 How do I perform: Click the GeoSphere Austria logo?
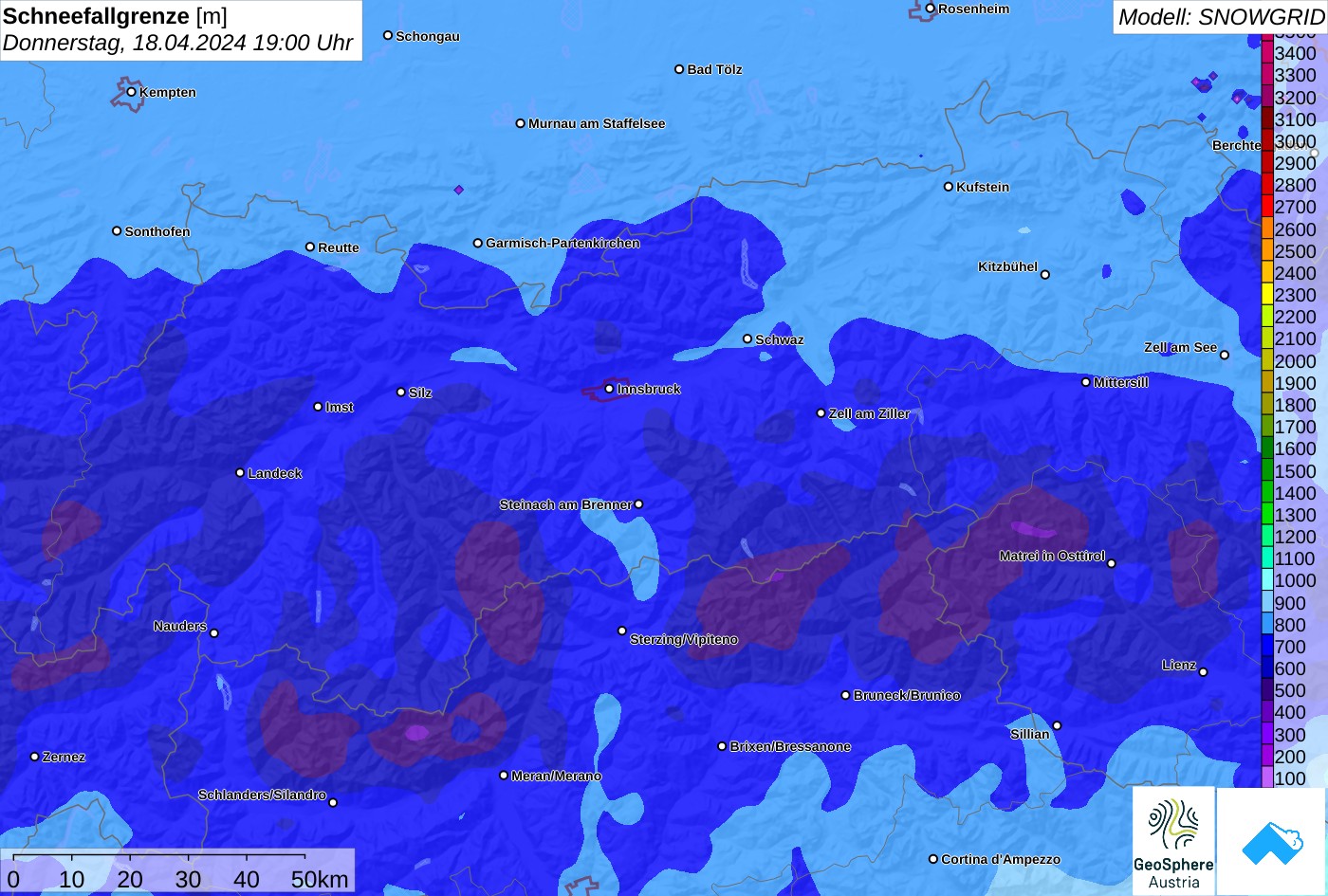click(1173, 841)
